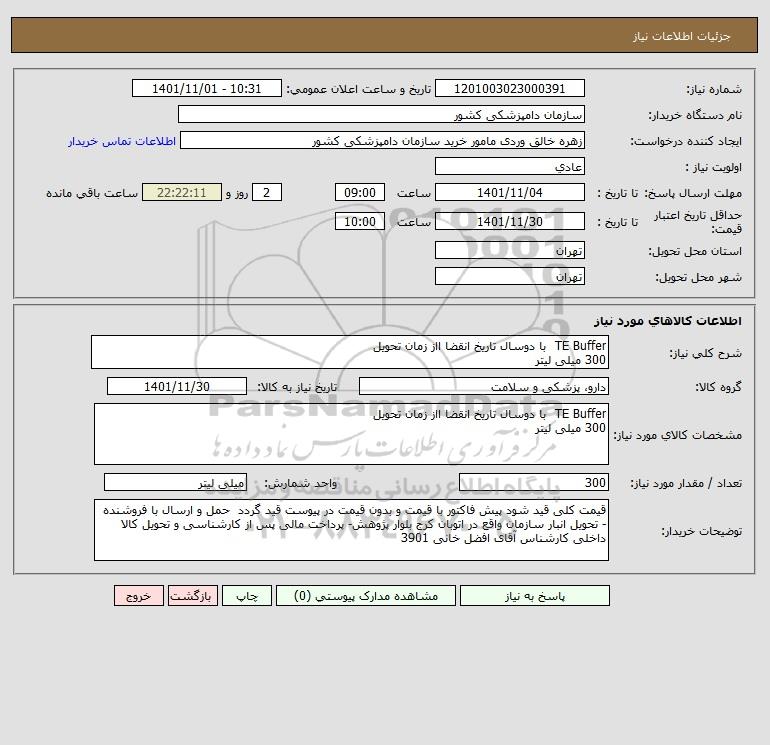Click the label 'شرح کلی نیاز:'
Viewport: 770px width, 745px height.
click(x=706, y=353)
